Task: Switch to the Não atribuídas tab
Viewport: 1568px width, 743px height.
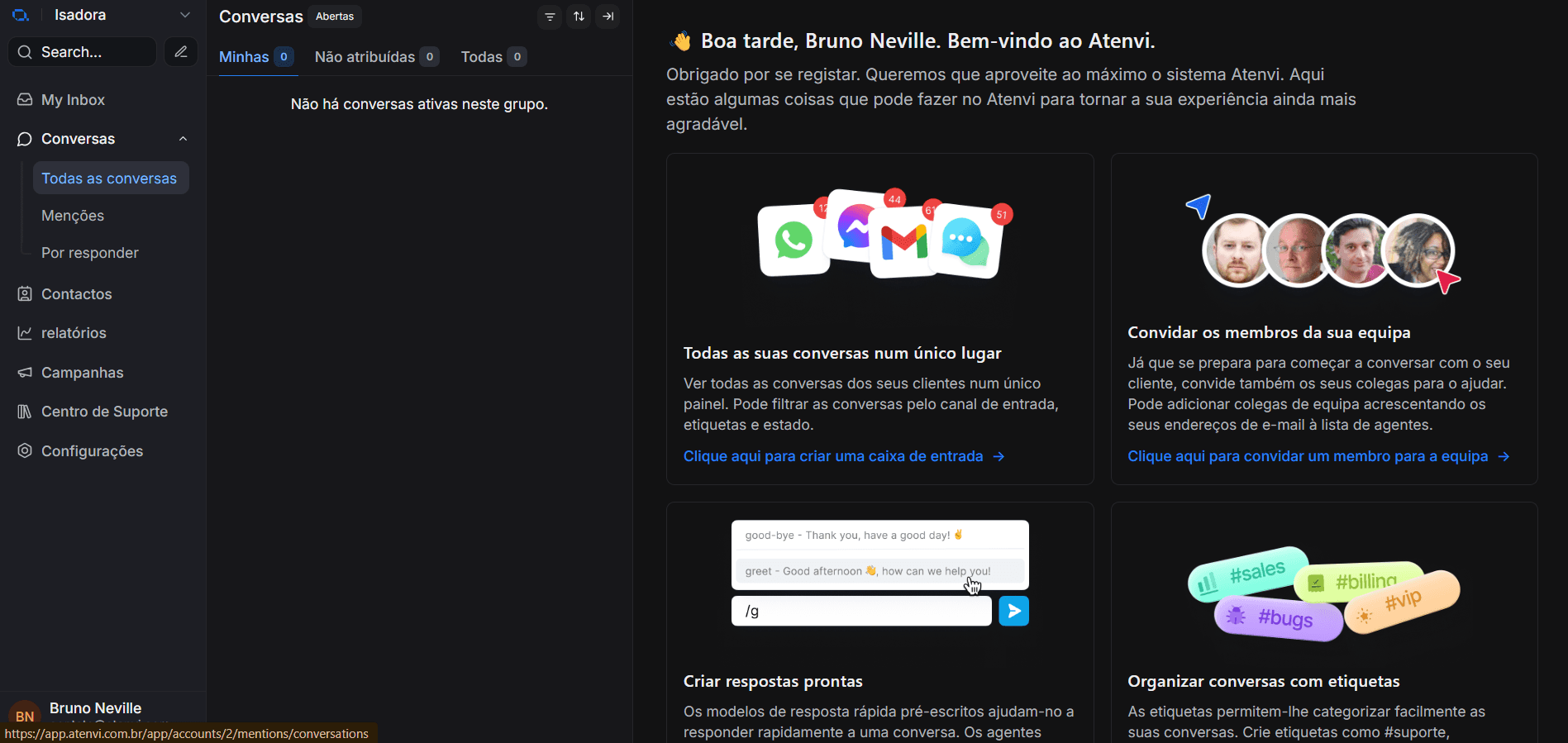Action: point(376,57)
